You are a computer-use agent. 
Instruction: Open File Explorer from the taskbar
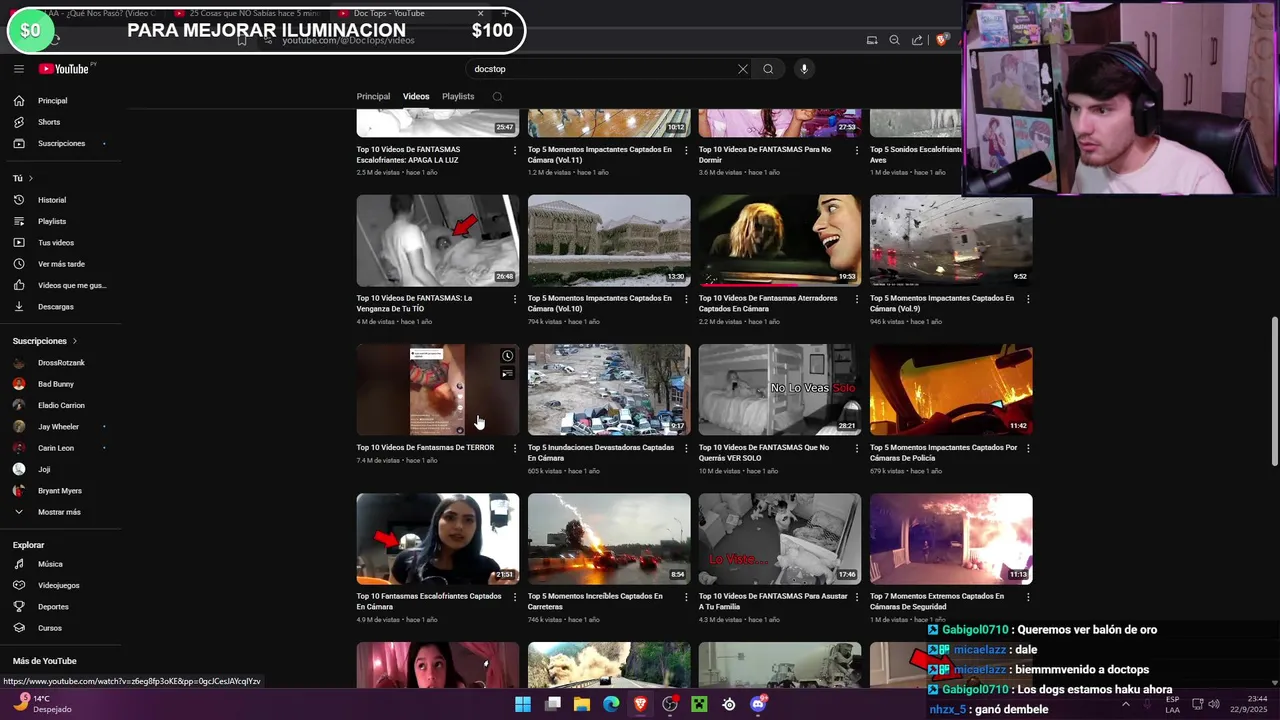pos(582,704)
